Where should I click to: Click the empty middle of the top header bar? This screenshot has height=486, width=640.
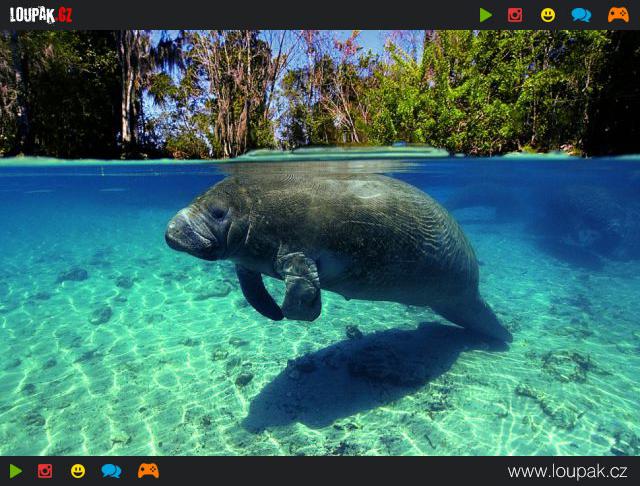coord(280,15)
